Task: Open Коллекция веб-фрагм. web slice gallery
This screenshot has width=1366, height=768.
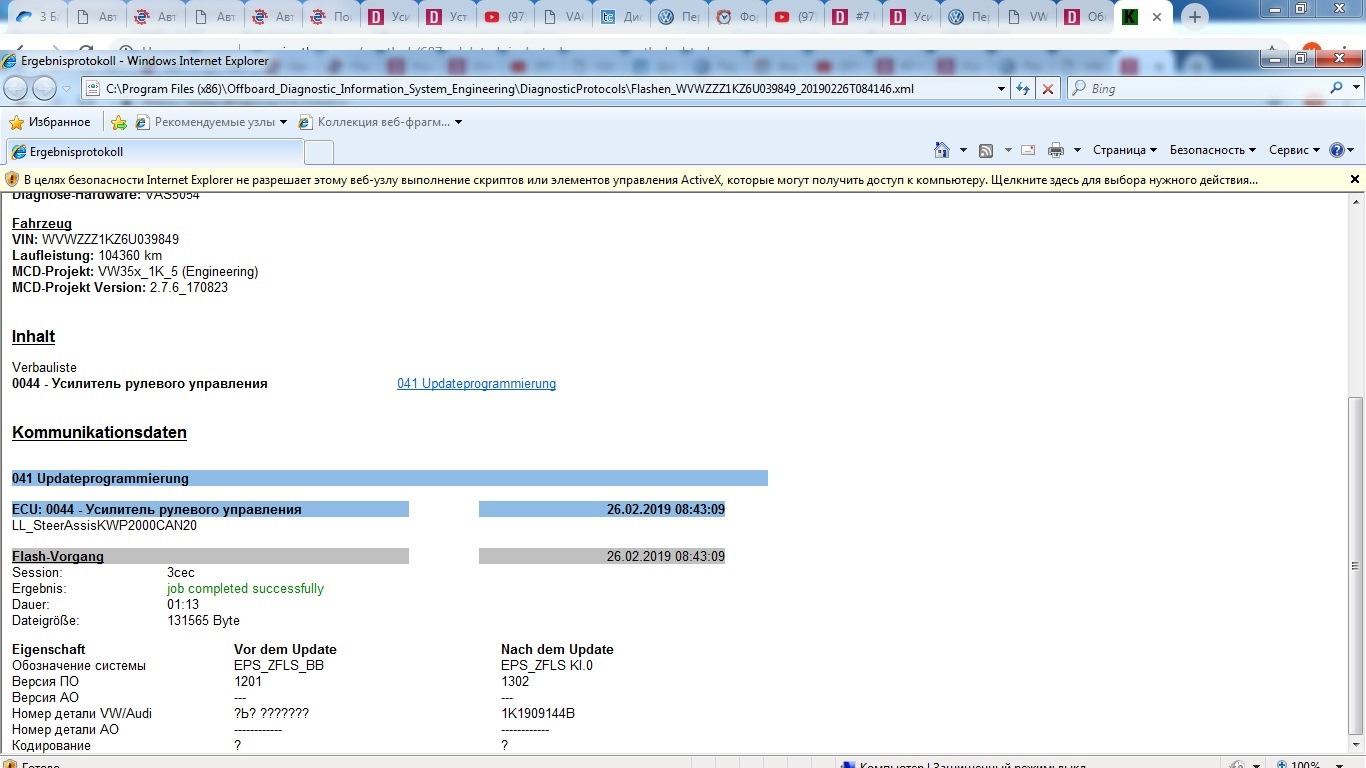Action: point(381,122)
